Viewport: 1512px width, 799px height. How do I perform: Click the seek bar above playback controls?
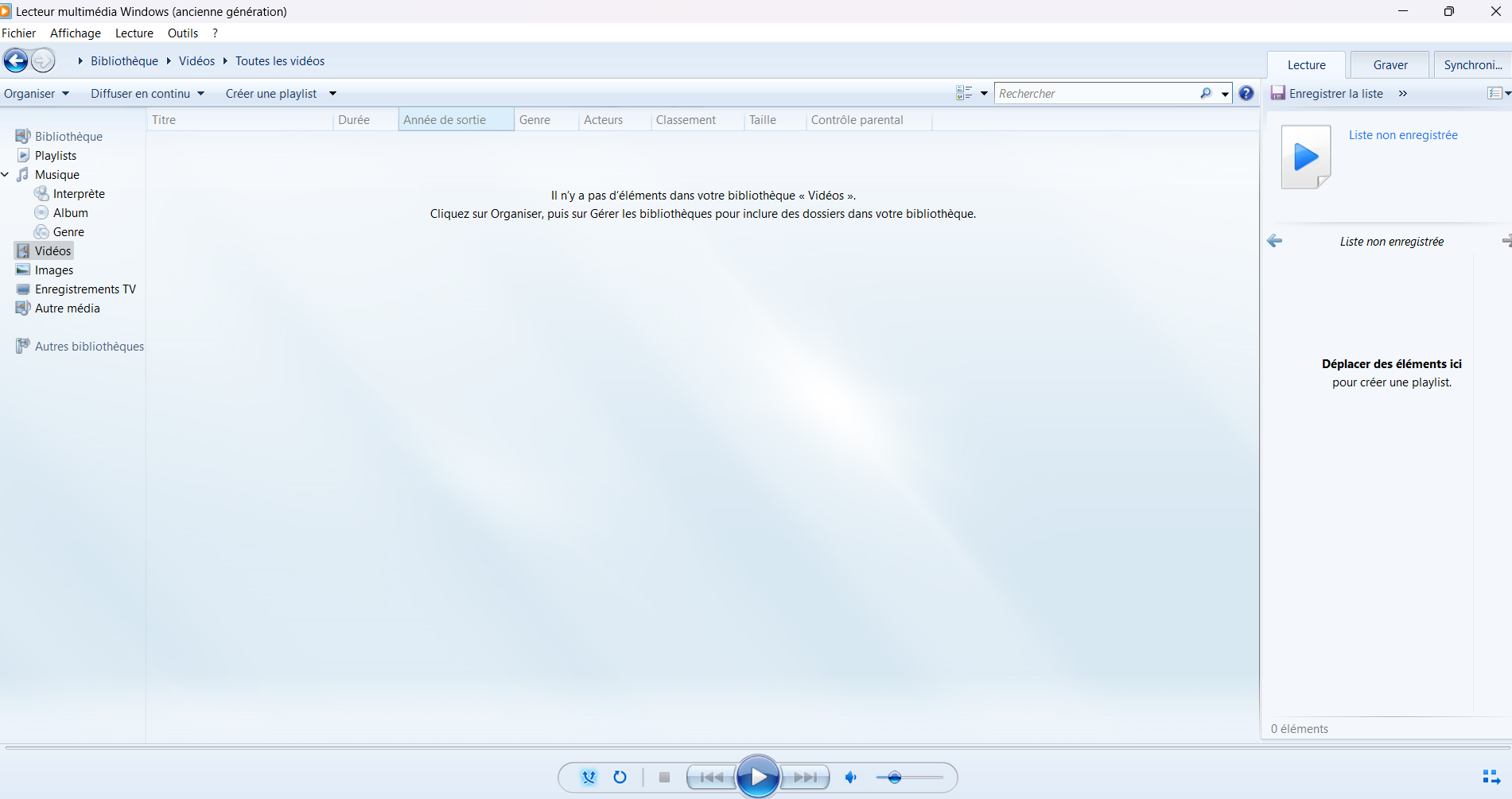click(x=756, y=747)
